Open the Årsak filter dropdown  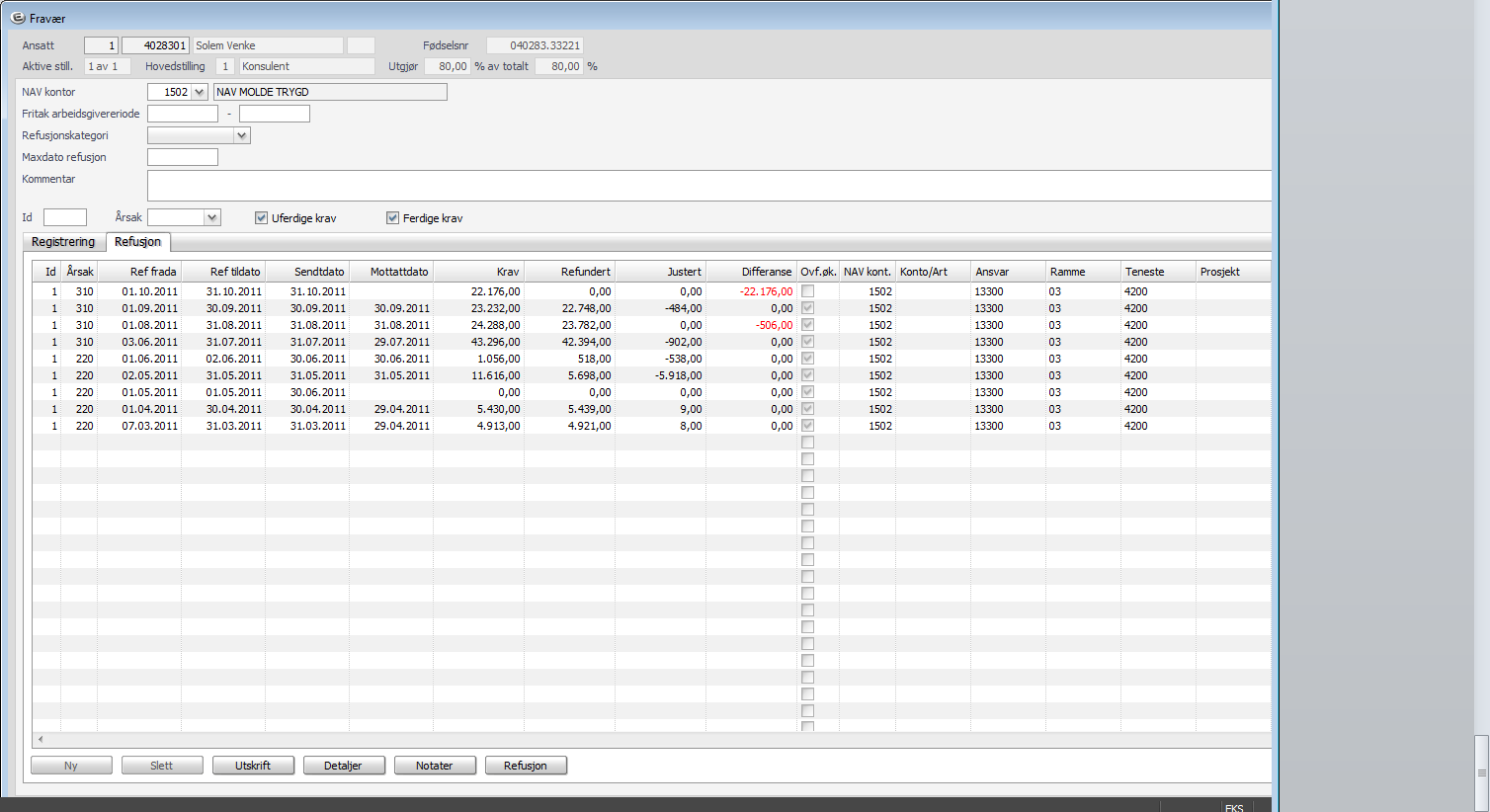tap(212, 217)
